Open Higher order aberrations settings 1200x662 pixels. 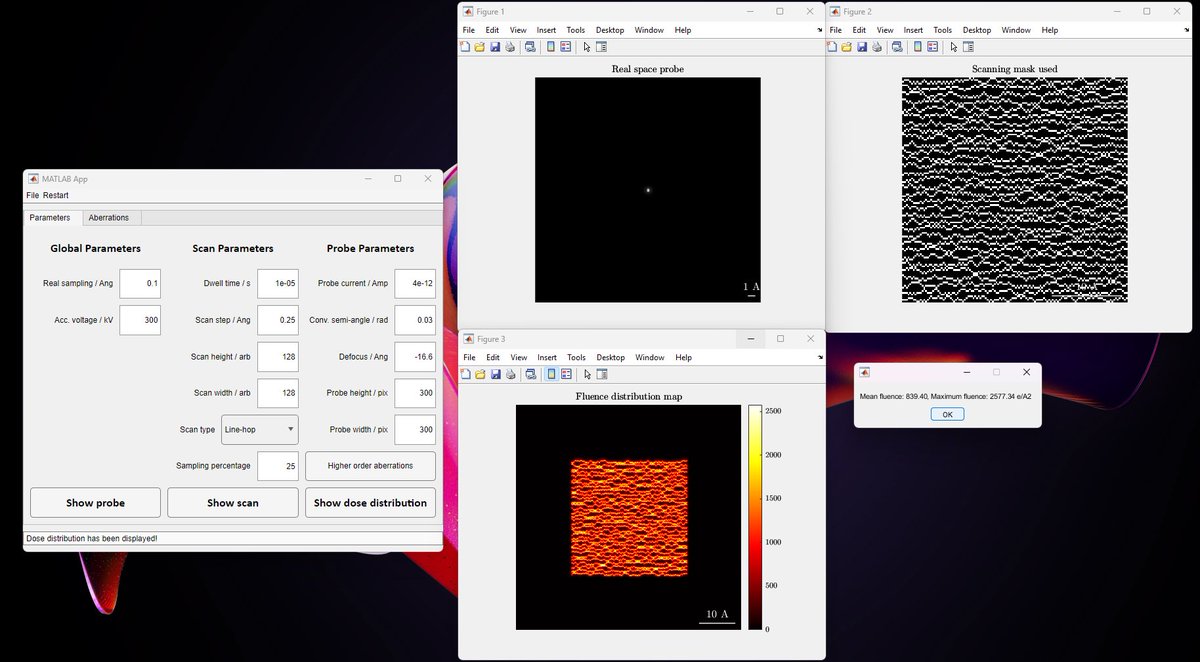[x=370, y=466]
